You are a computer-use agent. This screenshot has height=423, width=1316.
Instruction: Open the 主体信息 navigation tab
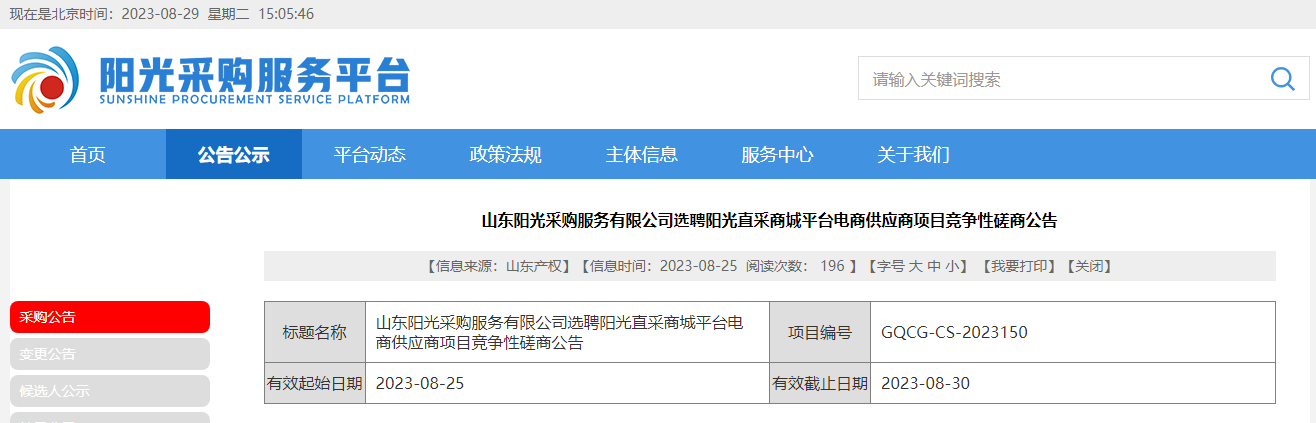coord(641,155)
